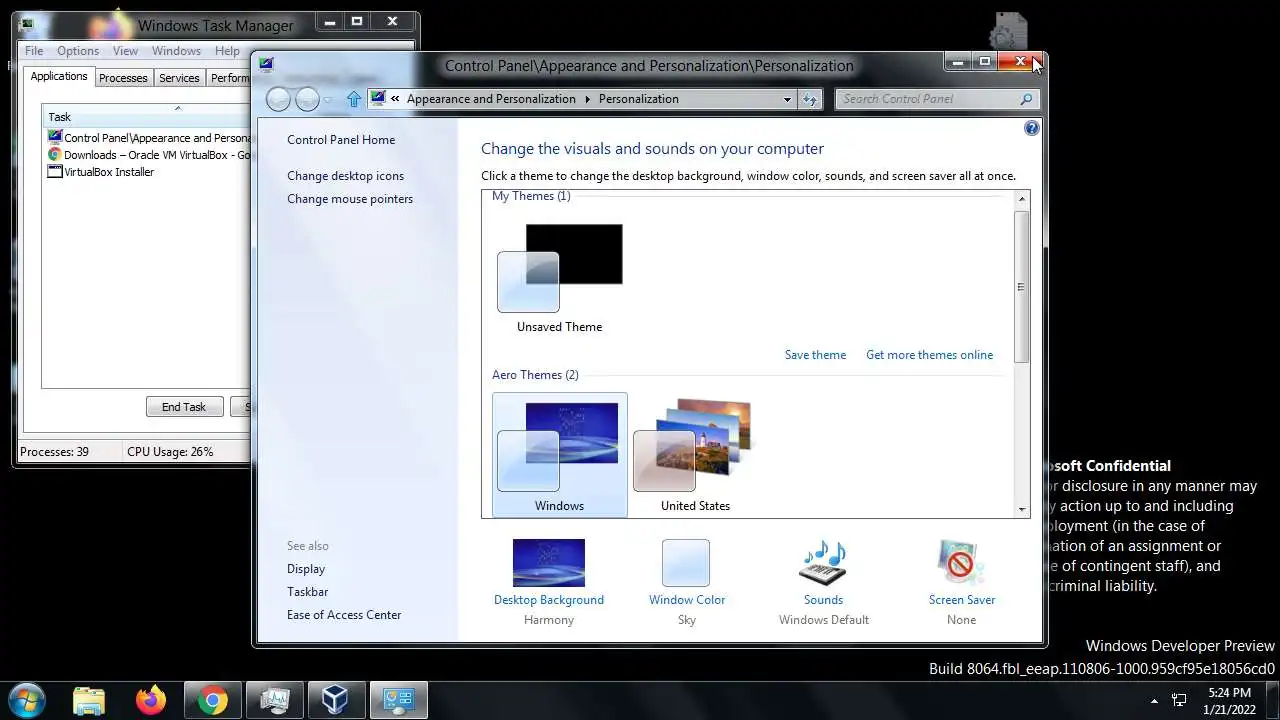The width and height of the screenshot is (1280, 720).
Task: Open recent pages dropdown arrow
Action: coord(328,100)
